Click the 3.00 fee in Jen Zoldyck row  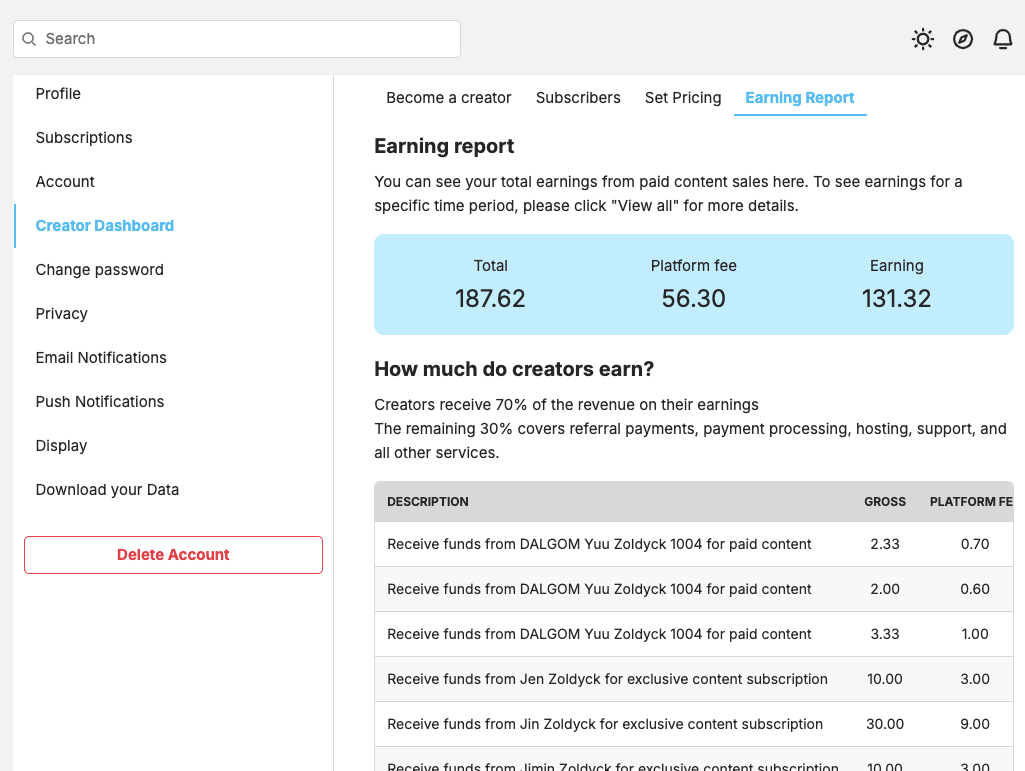point(975,679)
